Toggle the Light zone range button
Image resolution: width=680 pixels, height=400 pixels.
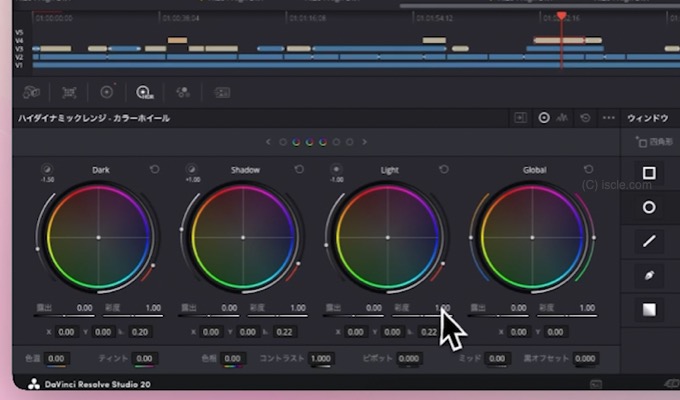pyautogui.click(x=336, y=170)
